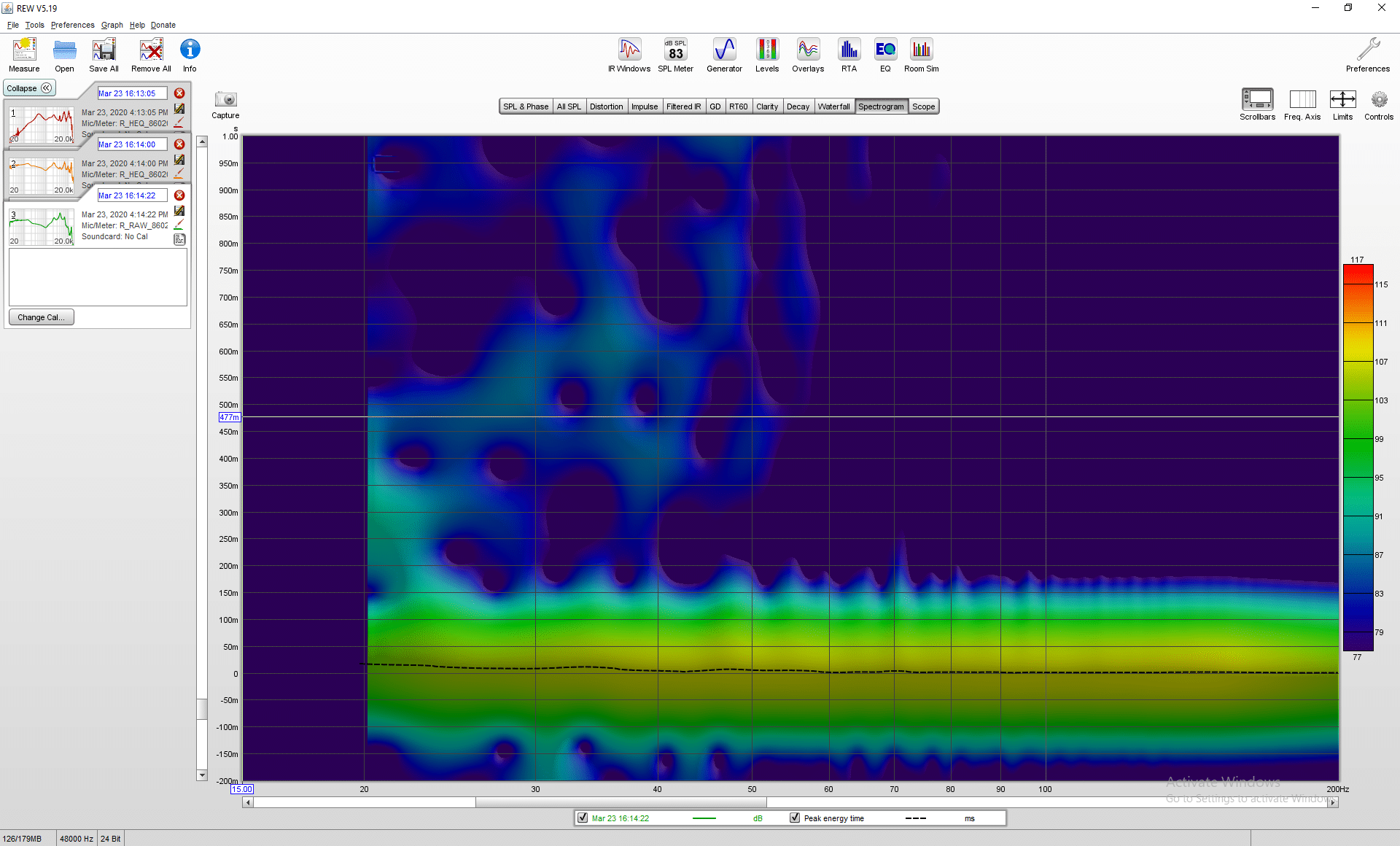Remove all measurements
The width and height of the screenshot is (1400, 846).
point(151,55)
